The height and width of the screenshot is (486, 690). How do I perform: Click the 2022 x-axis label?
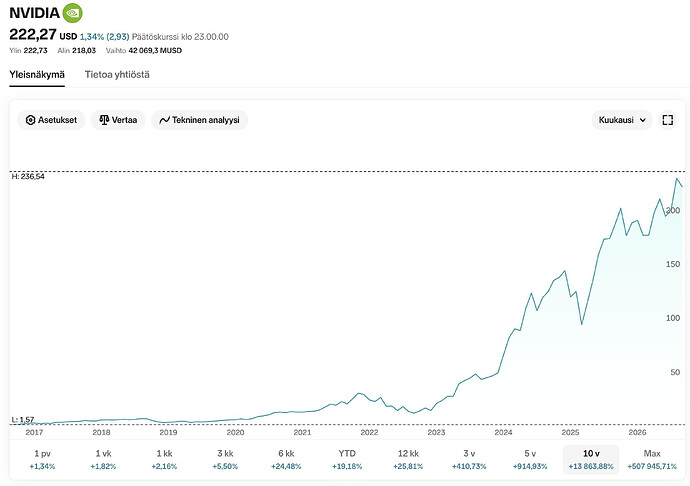pyautogui.click(x=369, y=432)
